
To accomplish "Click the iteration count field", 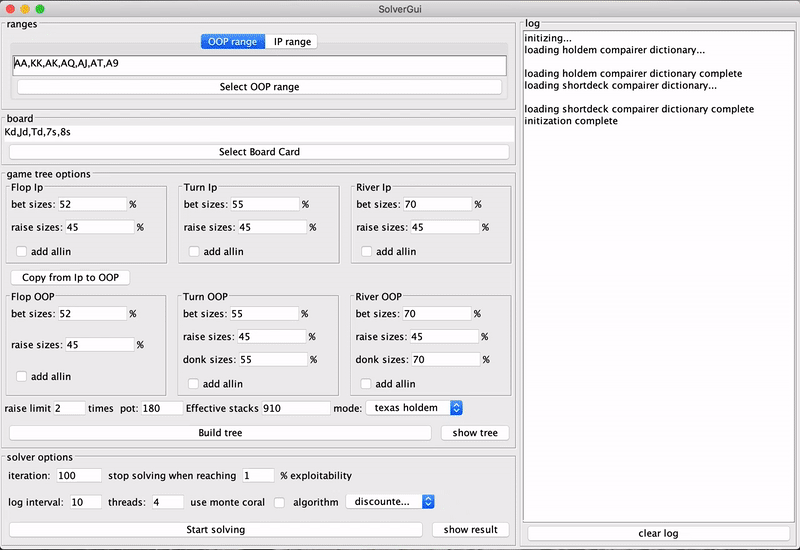I will (79, 476).
